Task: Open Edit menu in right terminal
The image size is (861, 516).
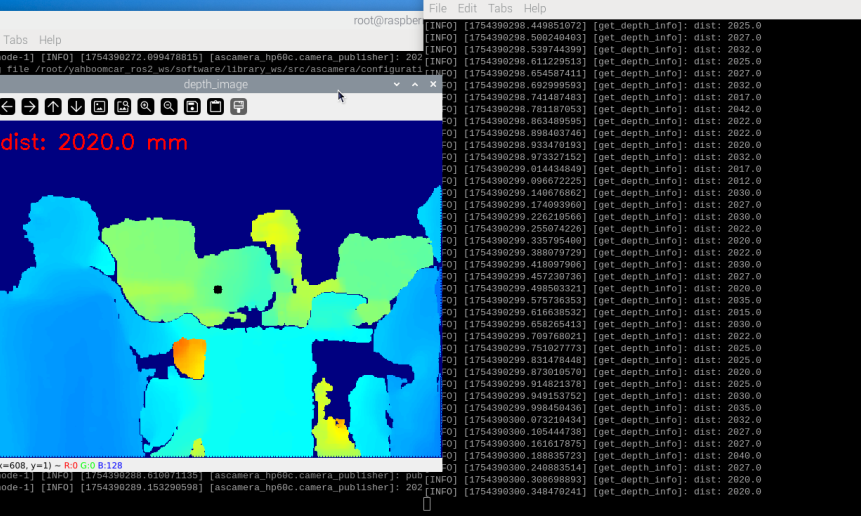Action: (467, 8)
